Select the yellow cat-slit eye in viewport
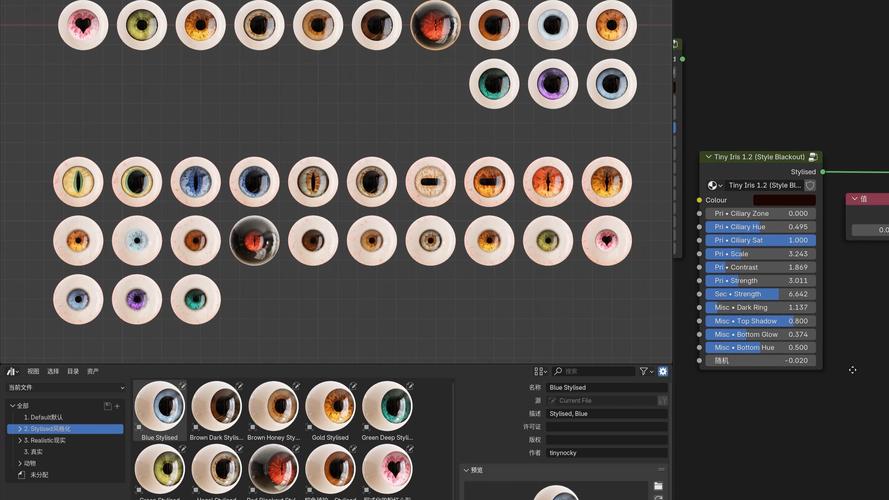889x500 pixels. click(78, 181)
